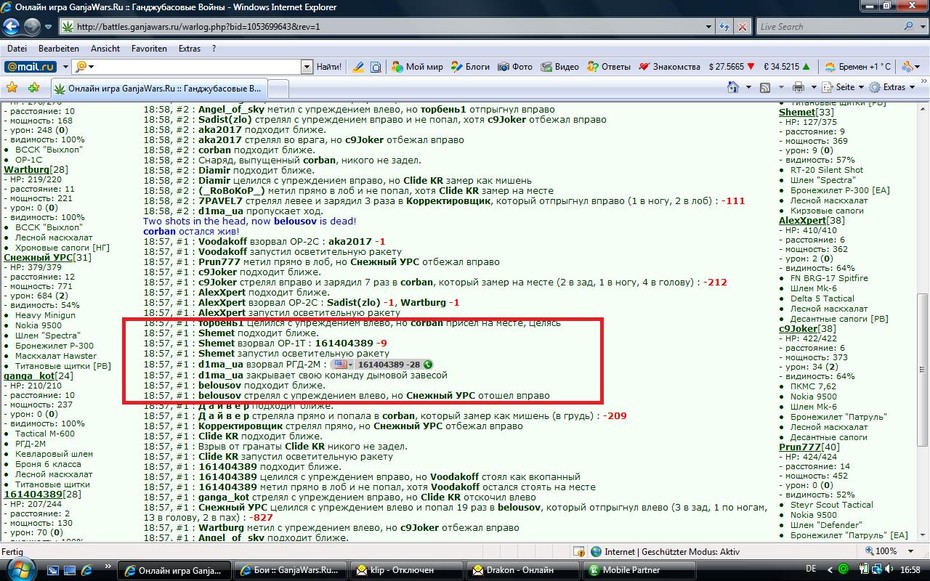Run search with the magnifier icon
The image size is (930, 581).
pyautogui.click(x=908, y=27)
